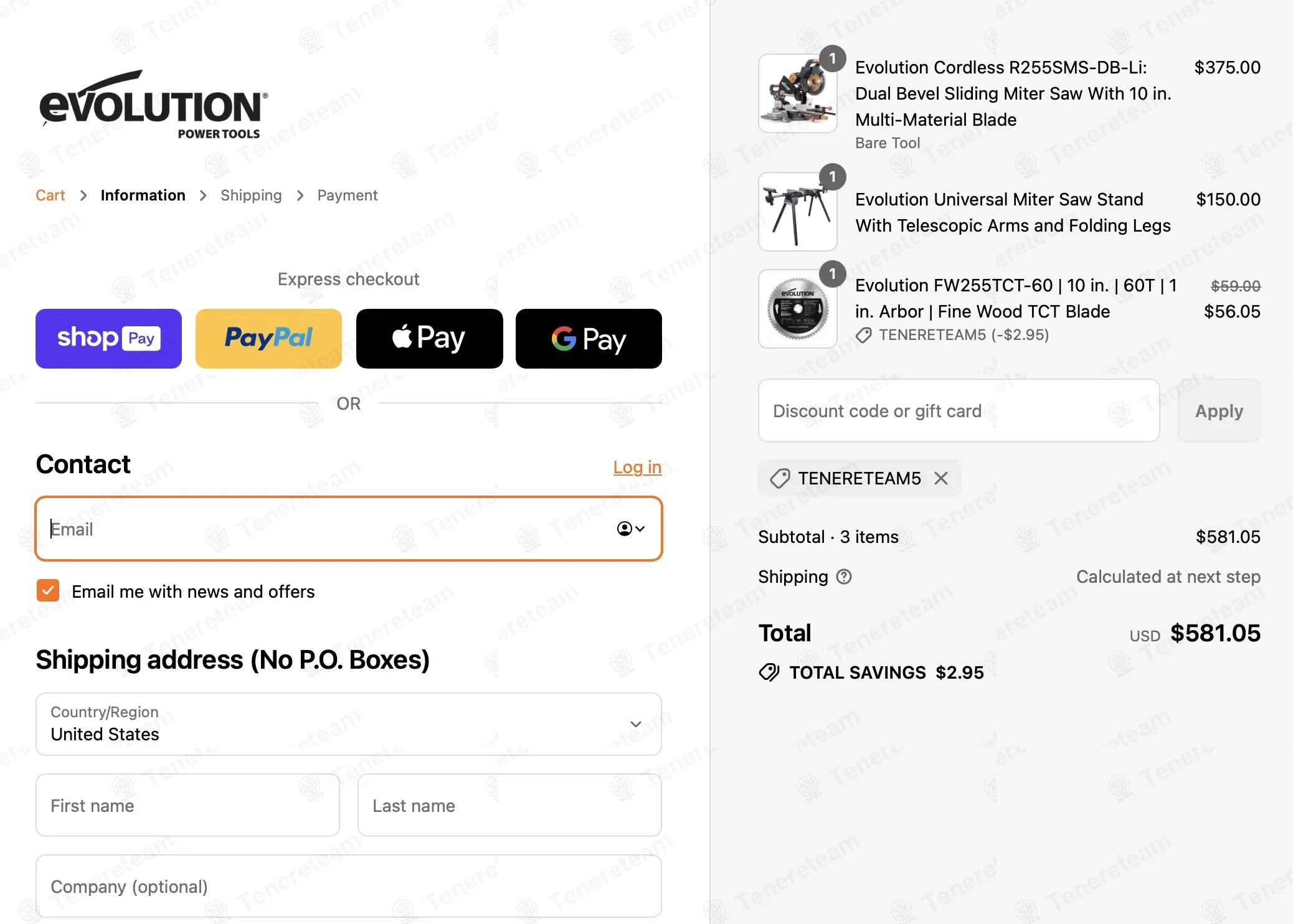1293x924 pixels.
Task: Go back to Cart breadcrumb
Action: click(50, 196)
